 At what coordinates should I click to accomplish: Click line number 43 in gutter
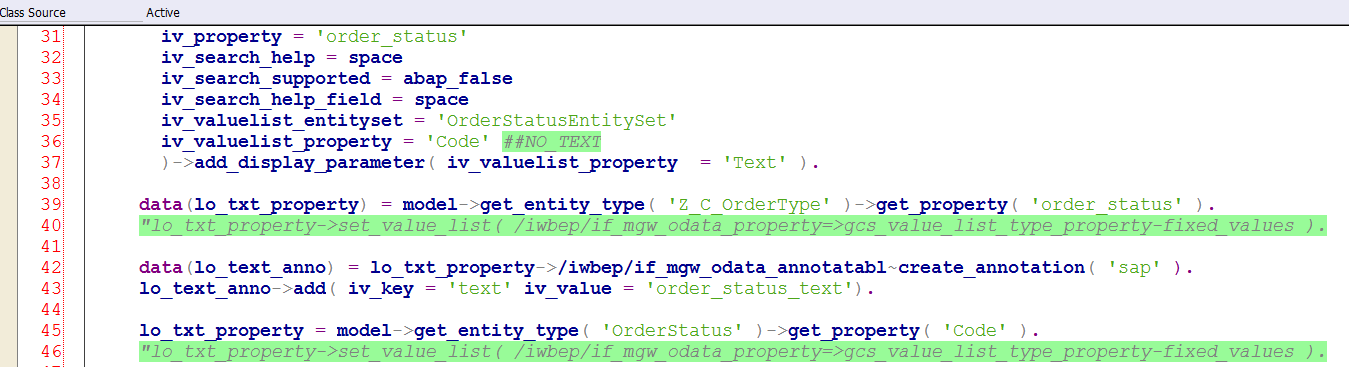point(52,289)
